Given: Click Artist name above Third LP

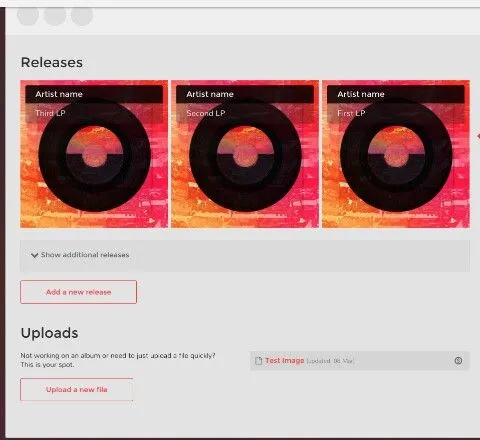Looking at the screenshot, I should pyautogui.click(x=59, y=94).
